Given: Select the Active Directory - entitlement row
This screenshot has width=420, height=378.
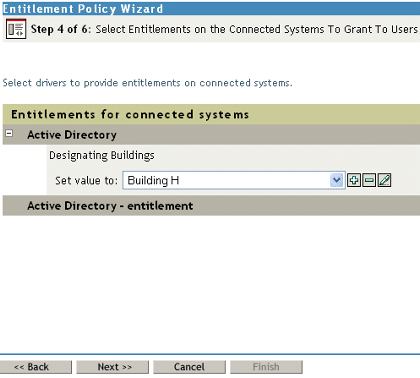Looking at the screenshot, I should click(x=211, y=206).
